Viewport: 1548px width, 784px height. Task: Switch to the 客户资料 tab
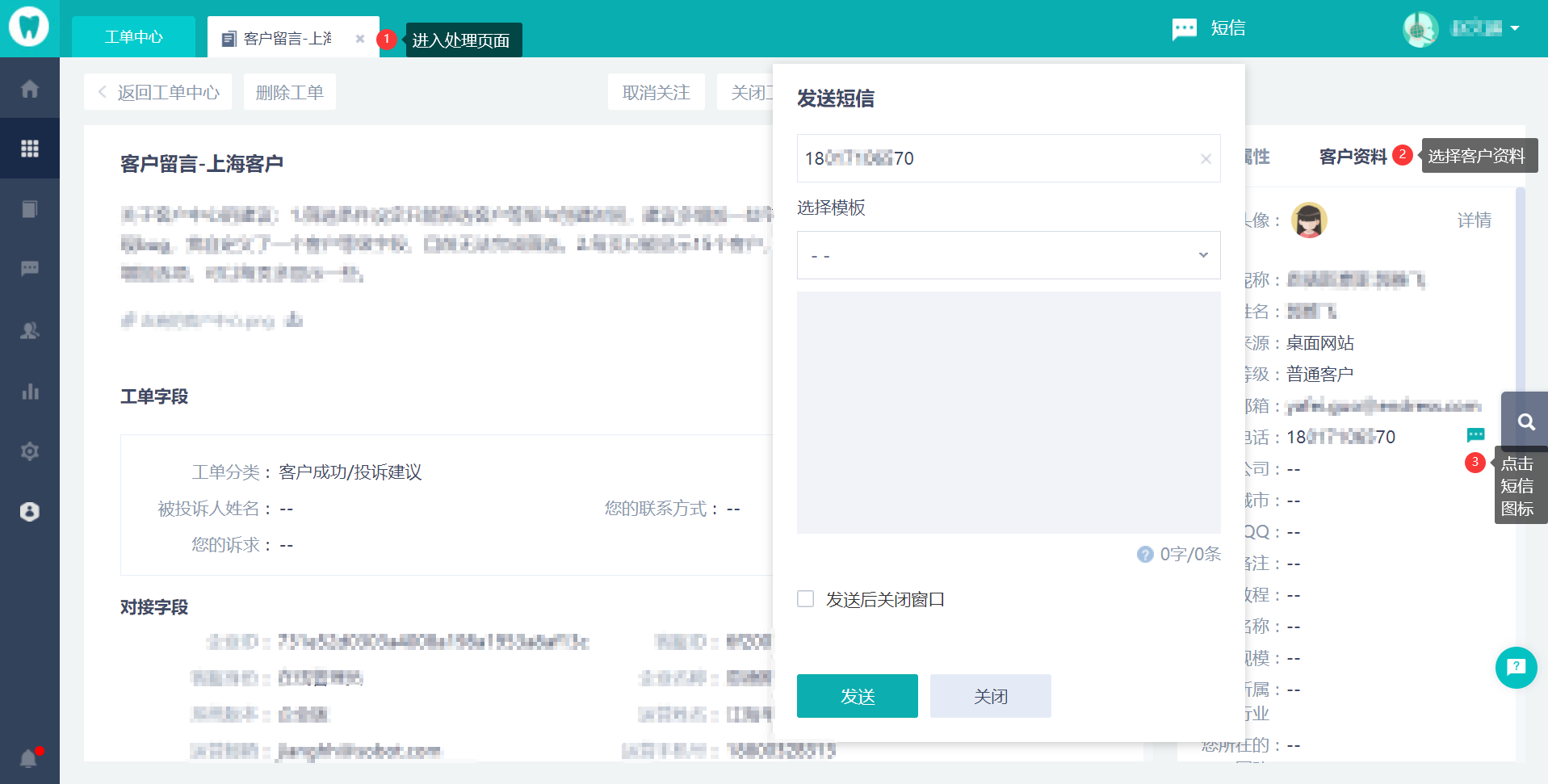(1353, 156)
